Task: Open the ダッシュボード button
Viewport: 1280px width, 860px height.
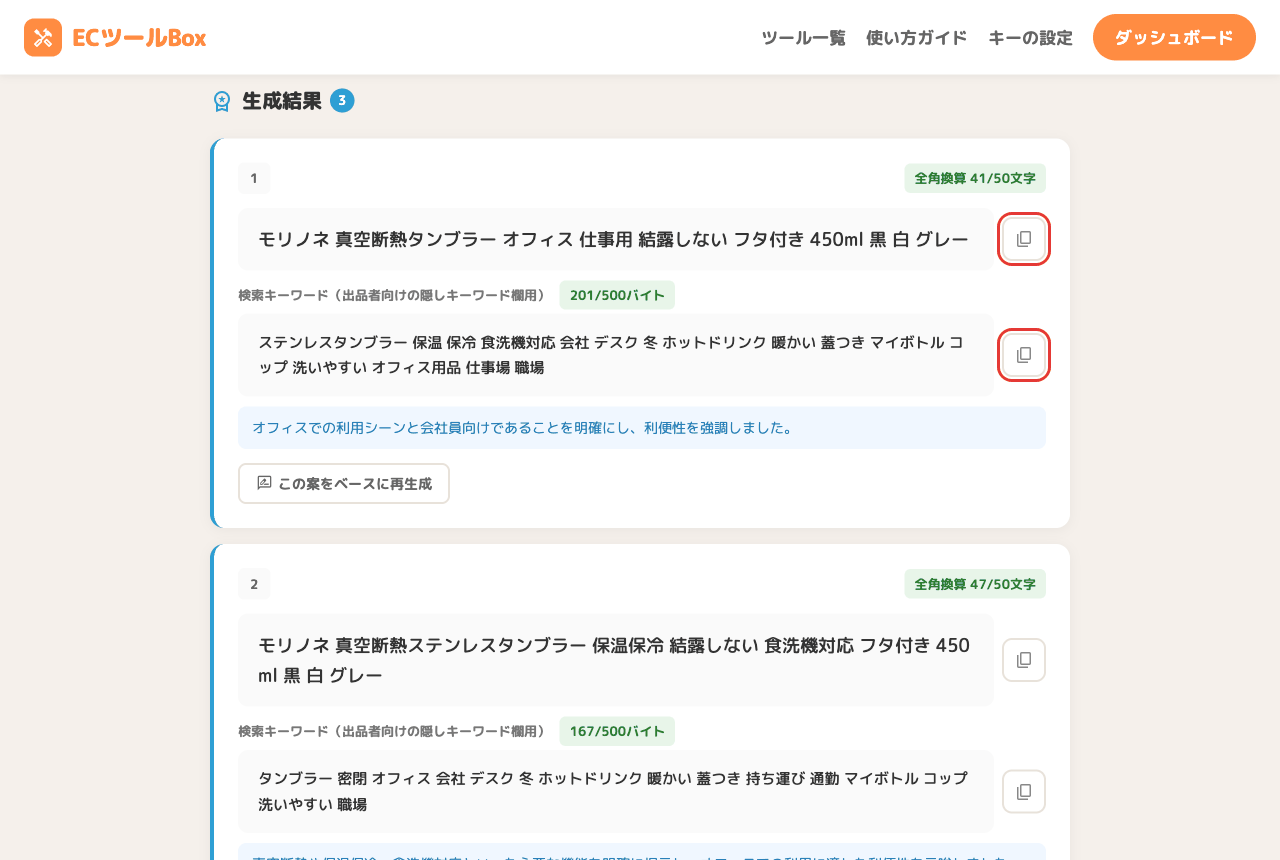Action: [1174, 37]
